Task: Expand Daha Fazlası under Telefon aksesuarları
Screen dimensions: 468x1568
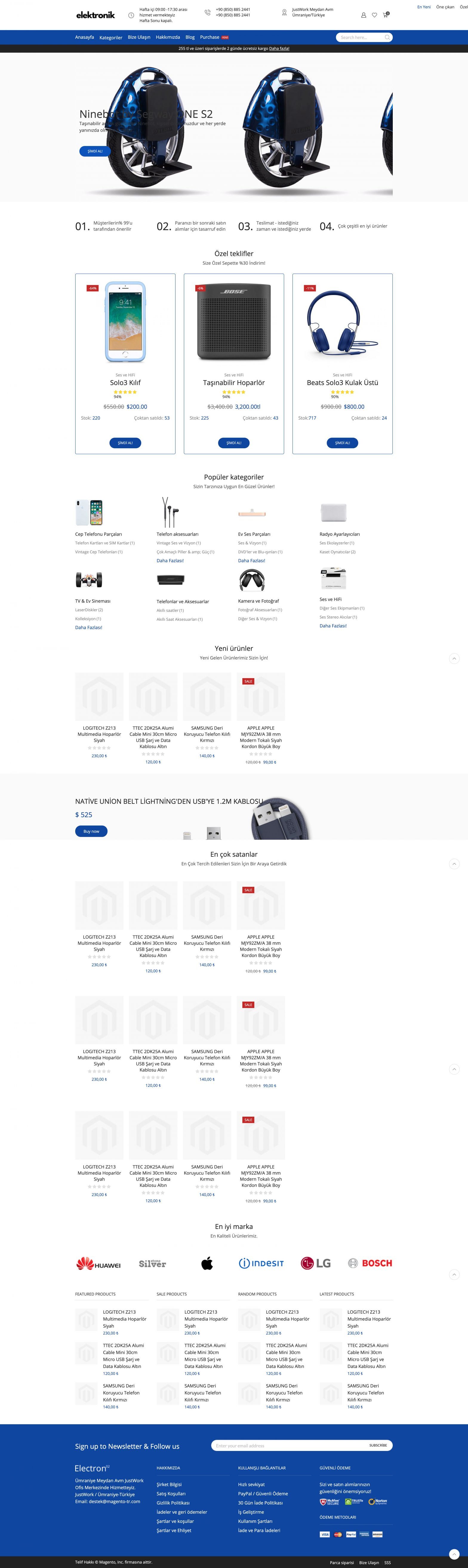Action: tap(170, 561)
